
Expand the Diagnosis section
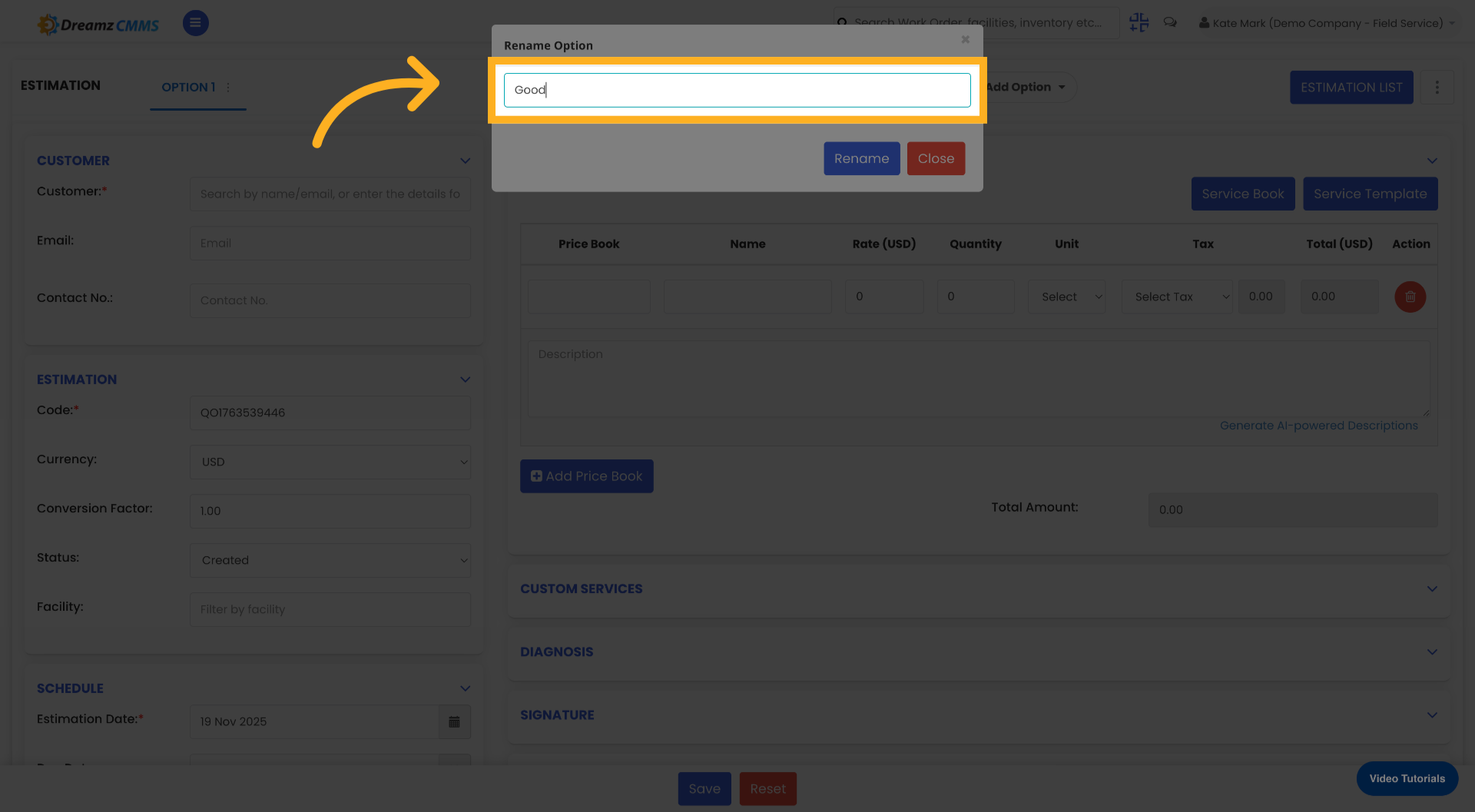pos(1431,651)
